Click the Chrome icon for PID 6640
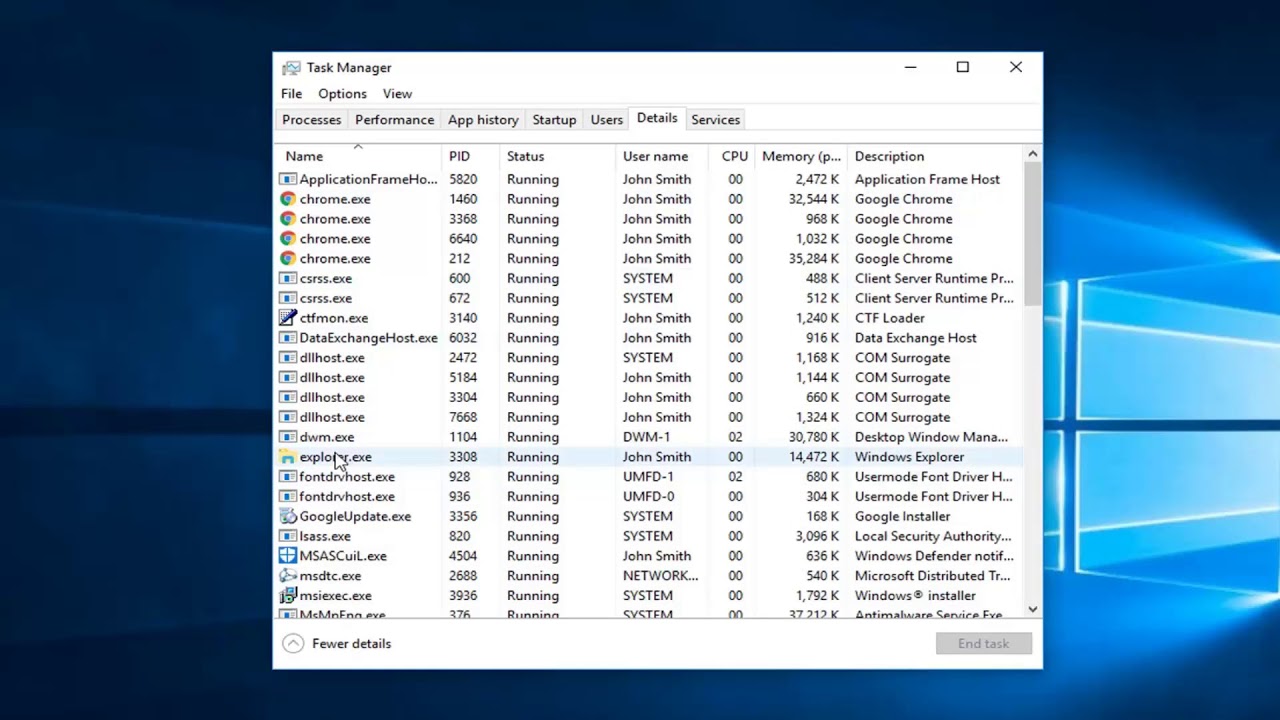This screenshot has height=720, width=1280. click(288, 239)
